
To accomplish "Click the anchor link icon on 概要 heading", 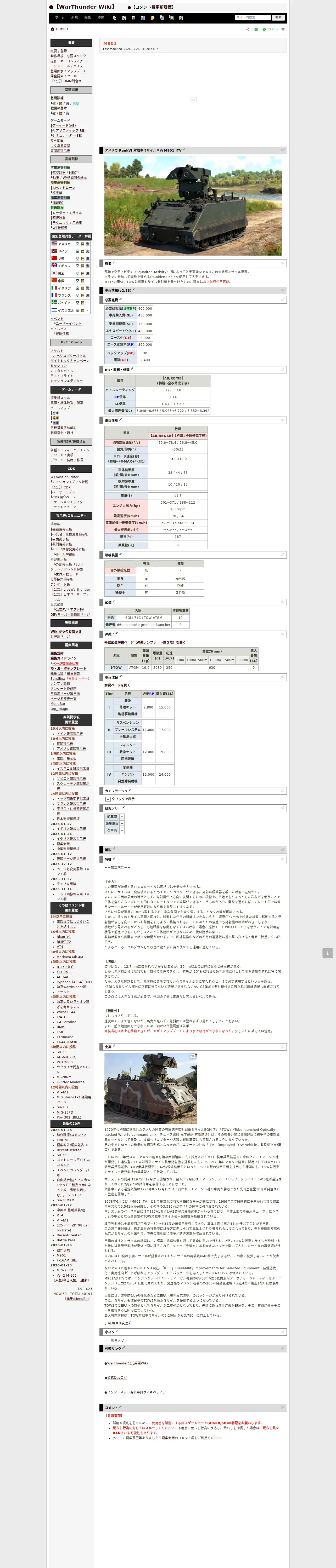I will tap(282, 263).
